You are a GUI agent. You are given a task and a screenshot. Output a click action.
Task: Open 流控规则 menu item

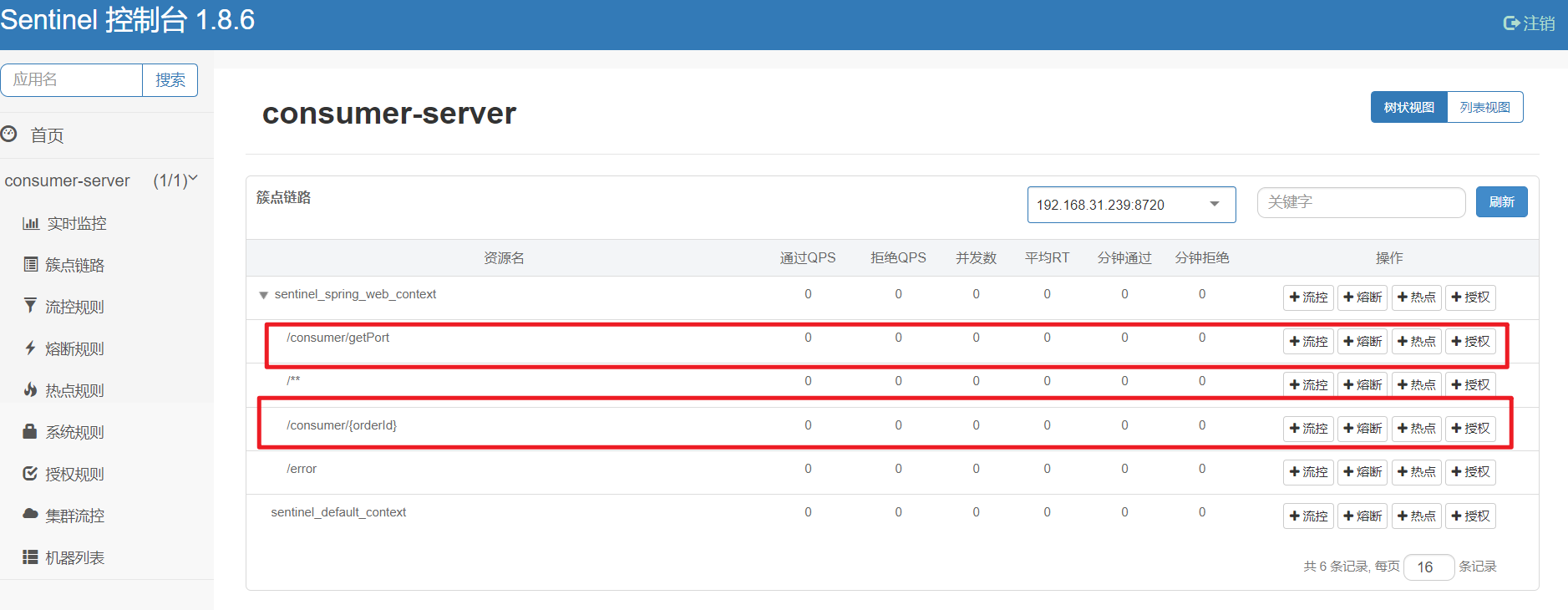tap(75, 307)
